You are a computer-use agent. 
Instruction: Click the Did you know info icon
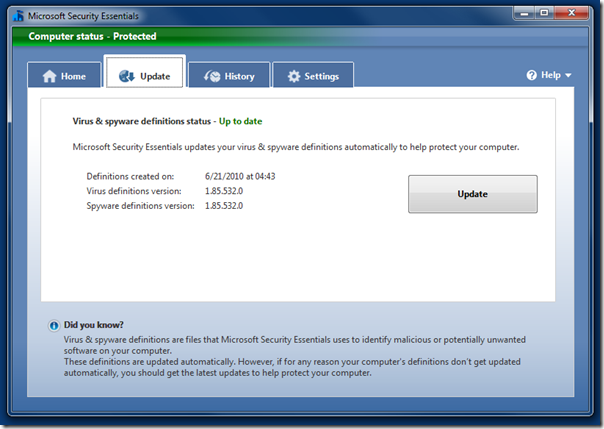(54, 326)
